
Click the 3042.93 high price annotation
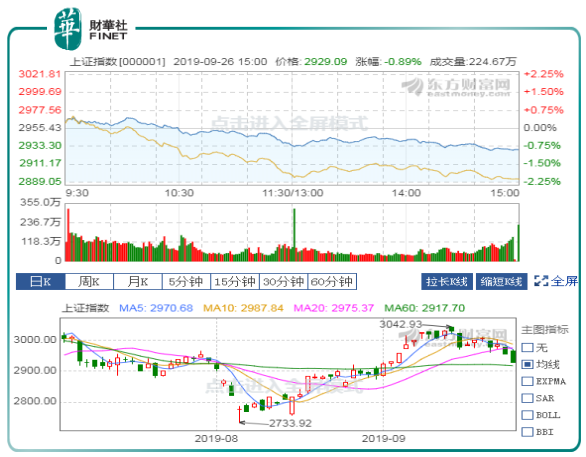point(401,324)
